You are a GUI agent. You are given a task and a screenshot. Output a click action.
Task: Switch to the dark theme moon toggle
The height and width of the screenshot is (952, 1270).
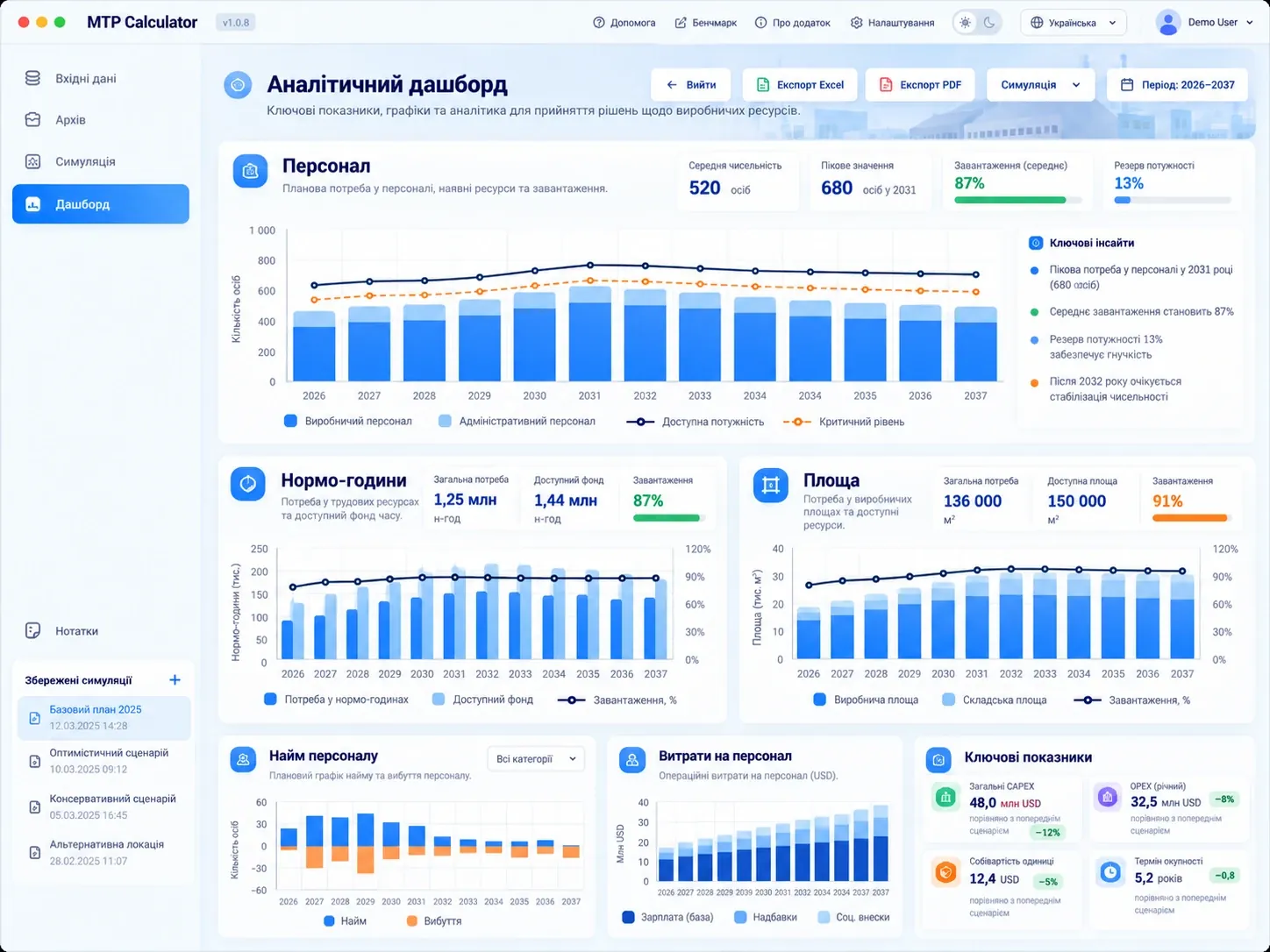click(989, 23)
